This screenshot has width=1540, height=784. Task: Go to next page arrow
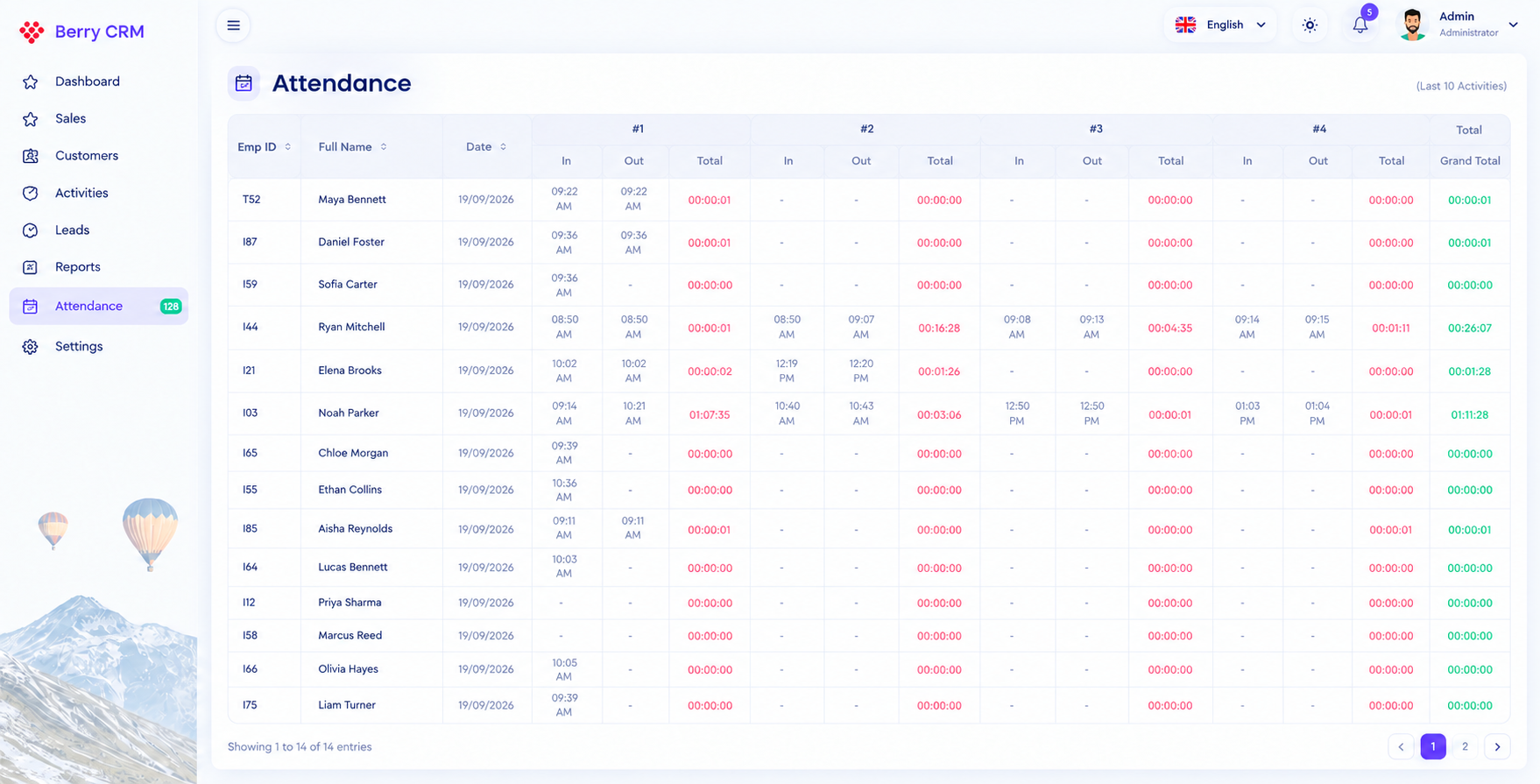[x=1497, y=746]
